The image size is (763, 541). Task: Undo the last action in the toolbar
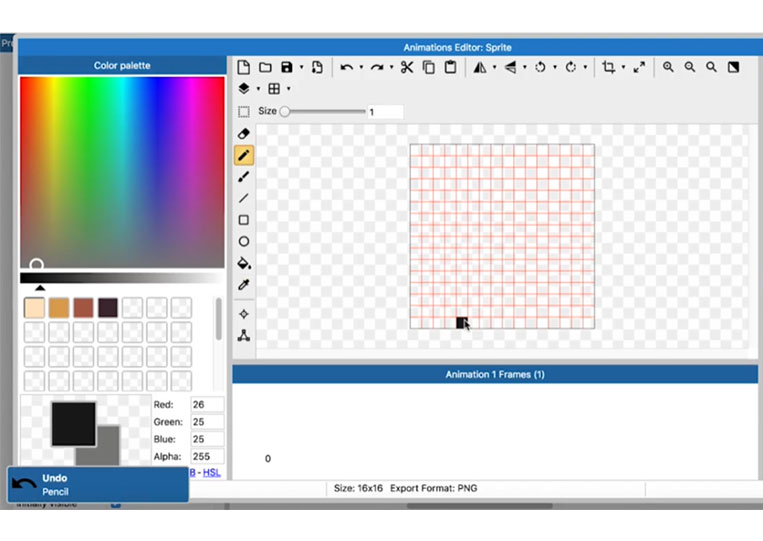click(x=346, y=67)
